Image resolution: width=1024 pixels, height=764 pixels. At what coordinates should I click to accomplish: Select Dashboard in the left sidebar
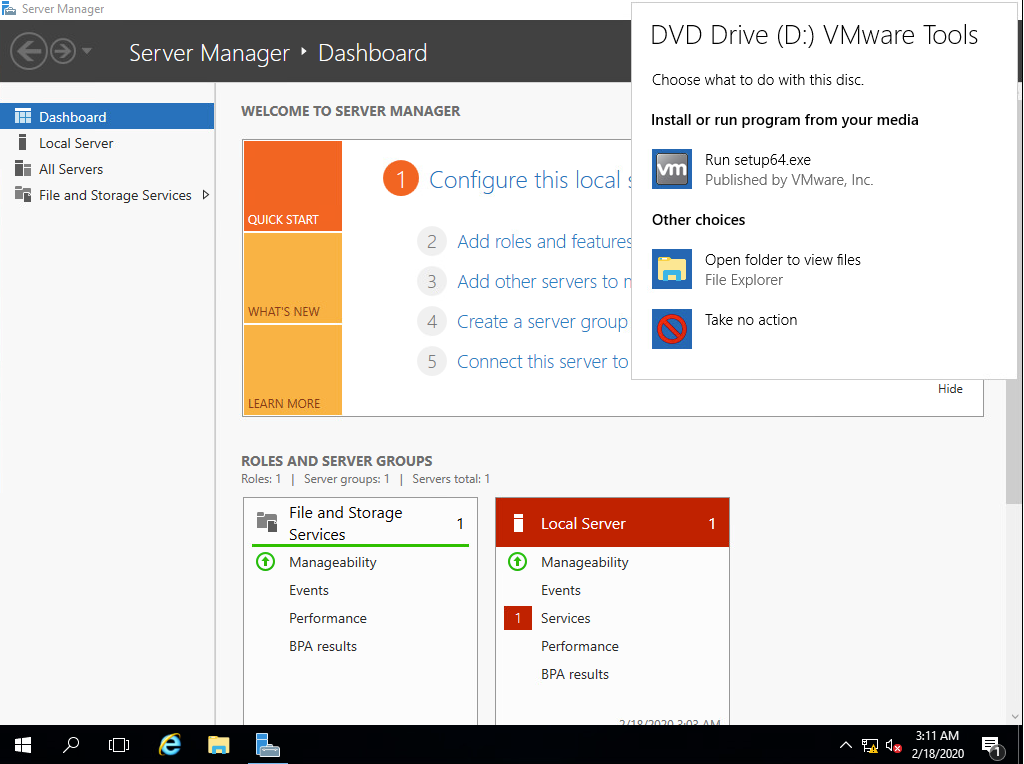pos(72,117)
